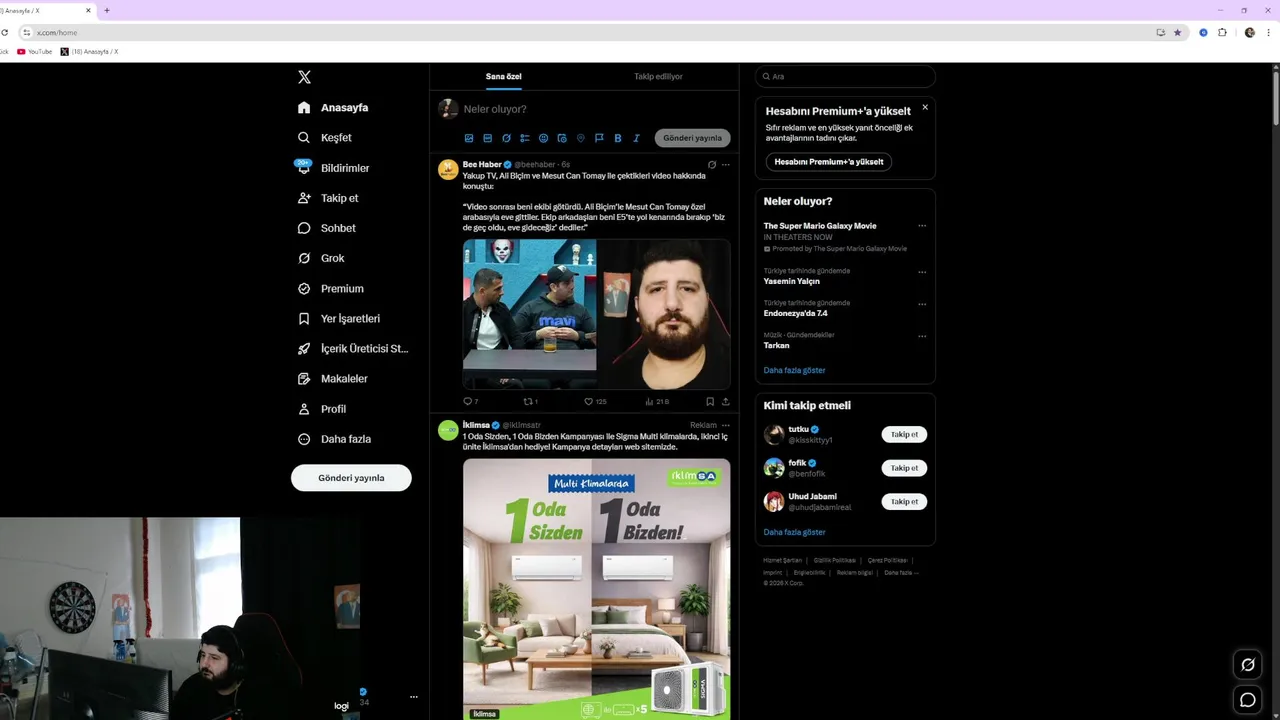Image resolution: width=1280 pixels, height=720 pixels.
Task: Click Daha fazla göster under trends
Action: tap(794, 370)
